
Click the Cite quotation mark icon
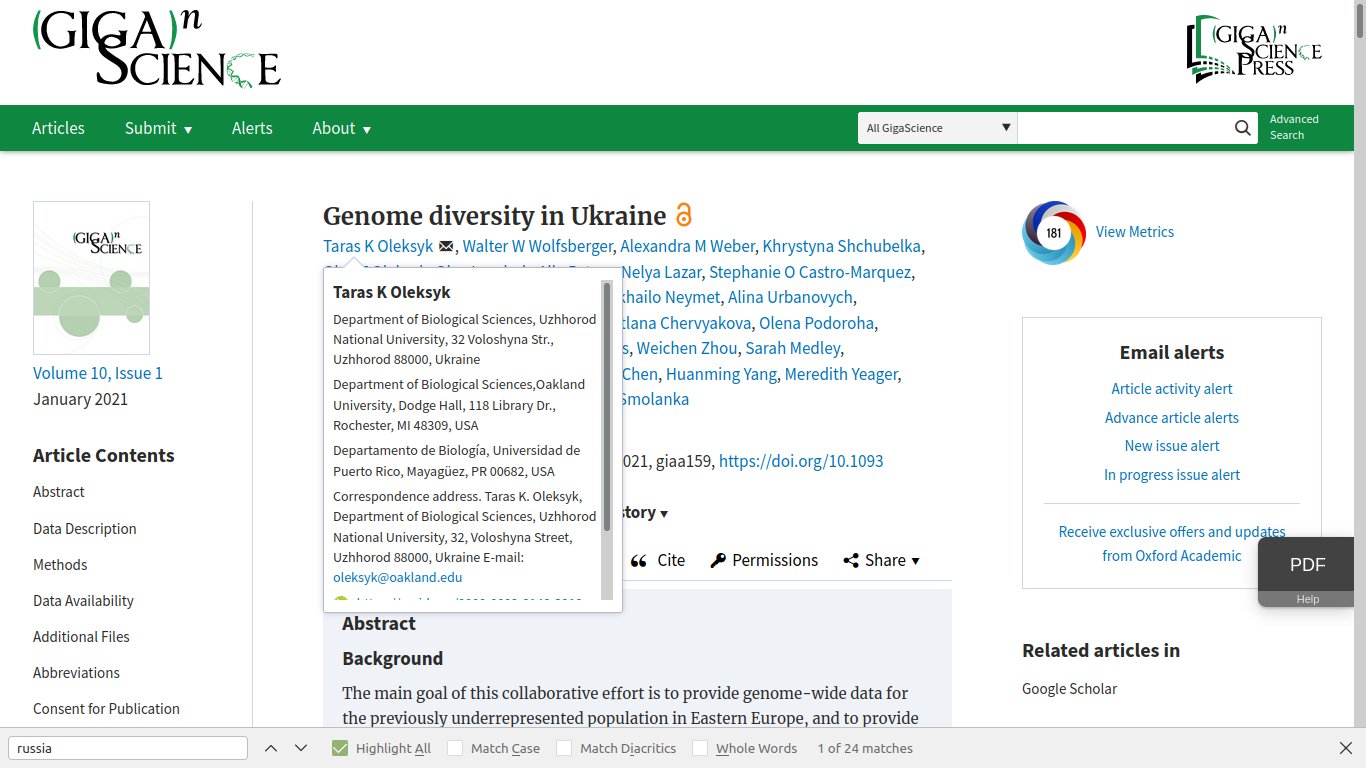pos(639,561)
